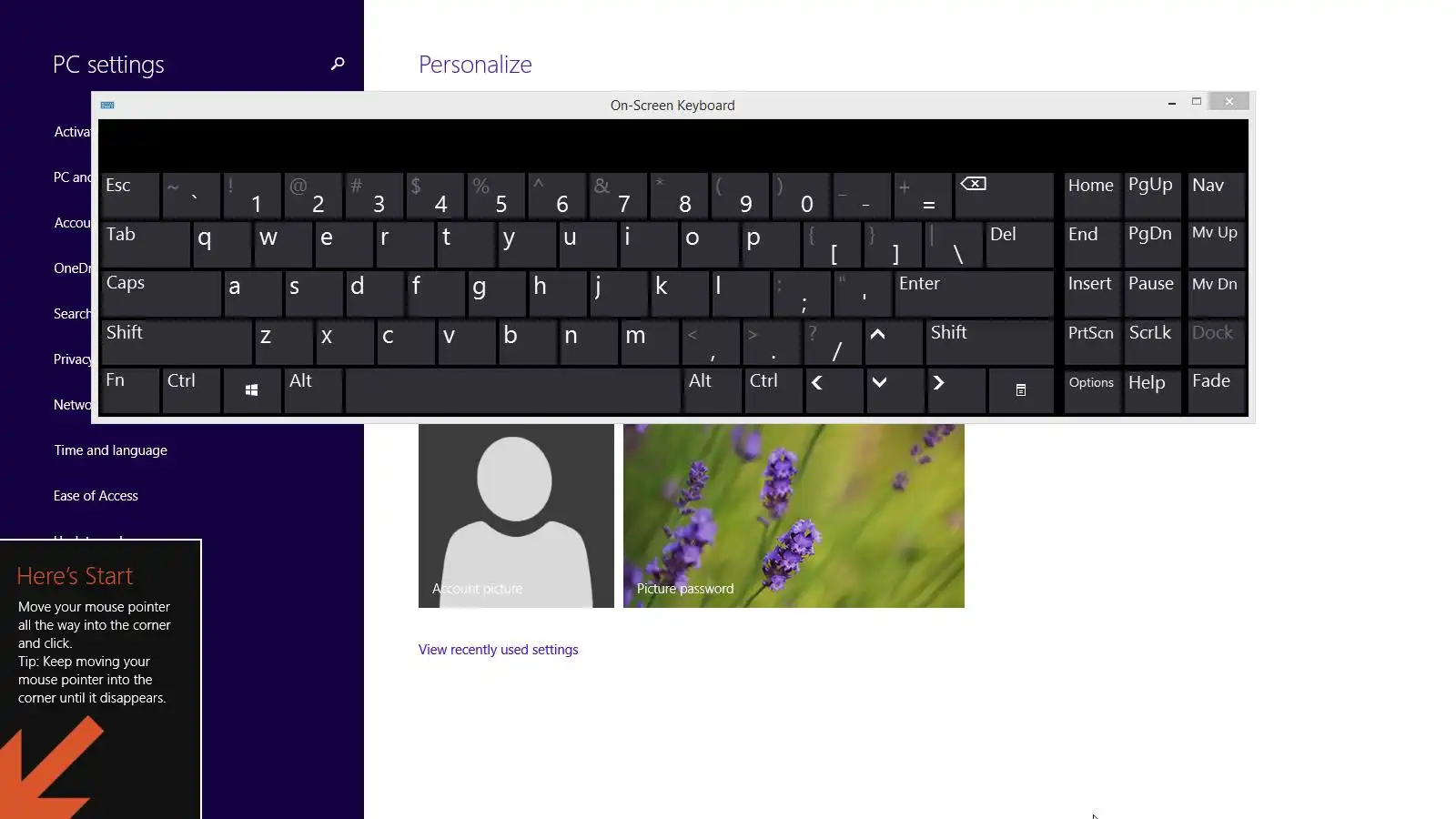Click the number 0 key
This screenshot has height=819, width=1456.
click(x=801, y=196)
